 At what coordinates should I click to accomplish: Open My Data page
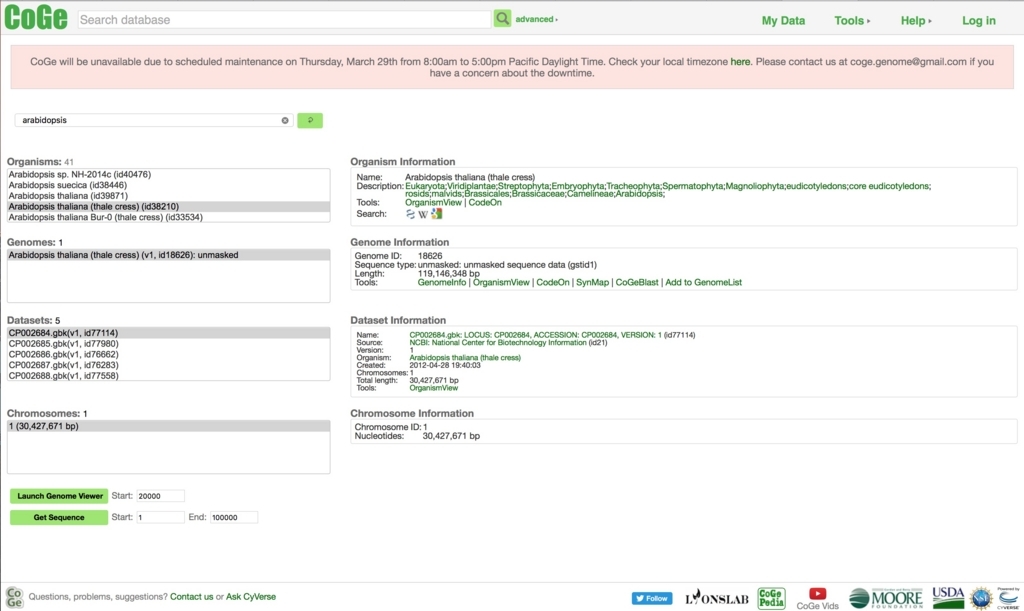coord(783,20)
